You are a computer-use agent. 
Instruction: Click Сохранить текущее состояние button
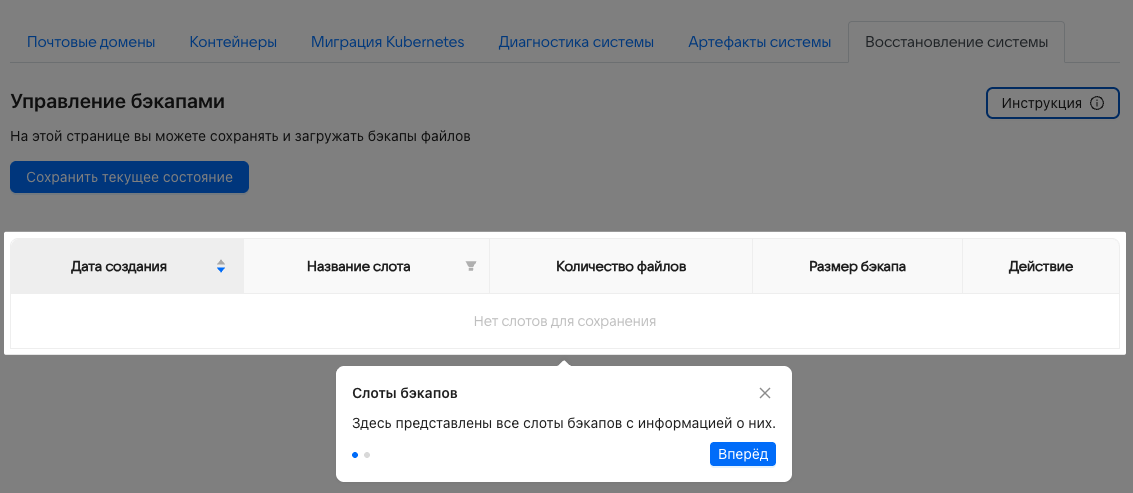click(x=129, y=177)
